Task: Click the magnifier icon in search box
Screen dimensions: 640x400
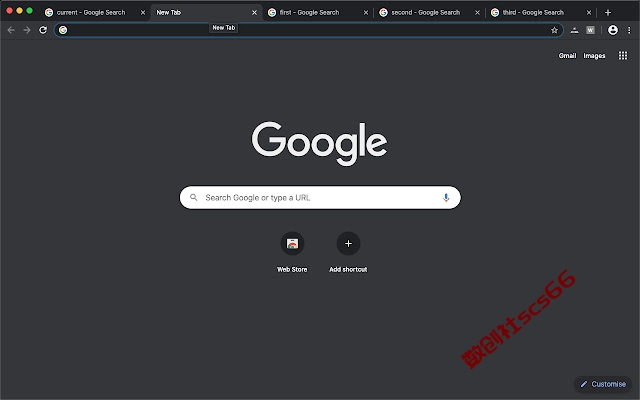Action: pos(194,198)
